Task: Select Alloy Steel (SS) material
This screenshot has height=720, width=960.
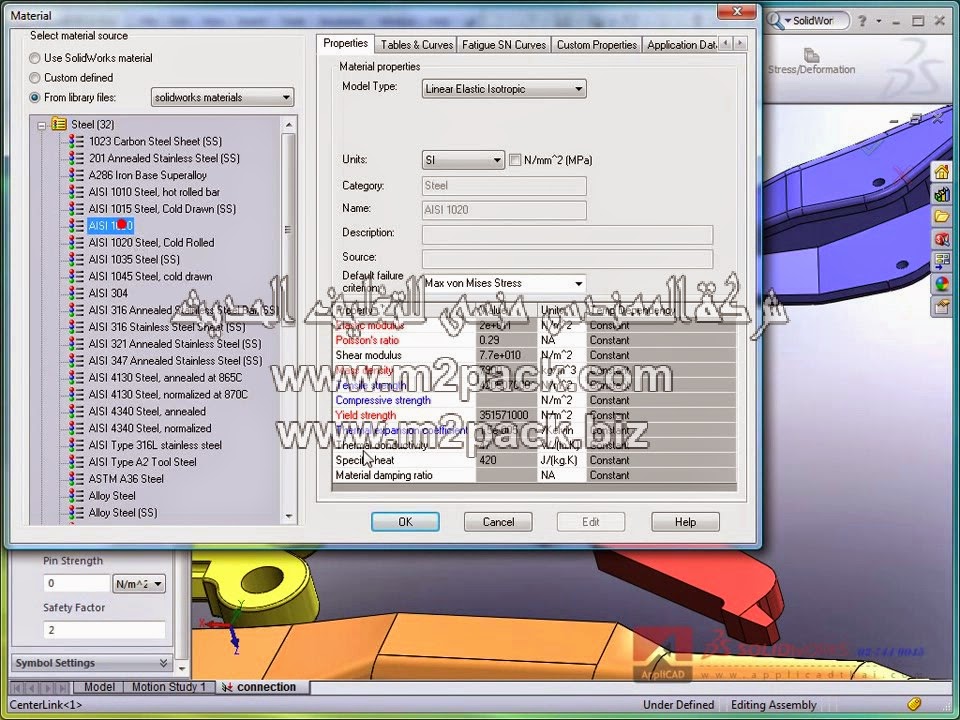Action: [x=122, y=512]
